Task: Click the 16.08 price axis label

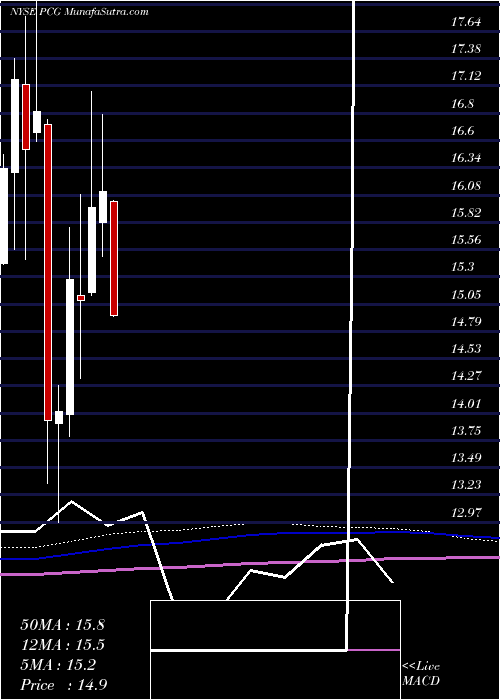Action: (x=466, y=185)
